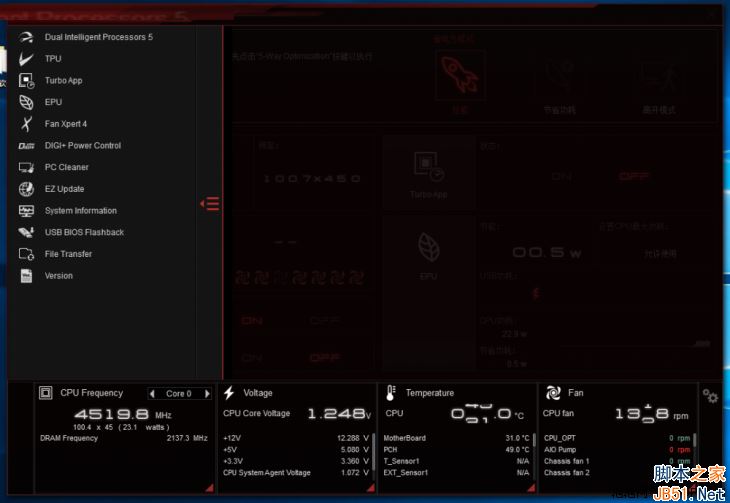The height and width of the screenshot is (503, 730).
Task: Click the MotherBoard 31.0 °C row
Action: (457, 438)
